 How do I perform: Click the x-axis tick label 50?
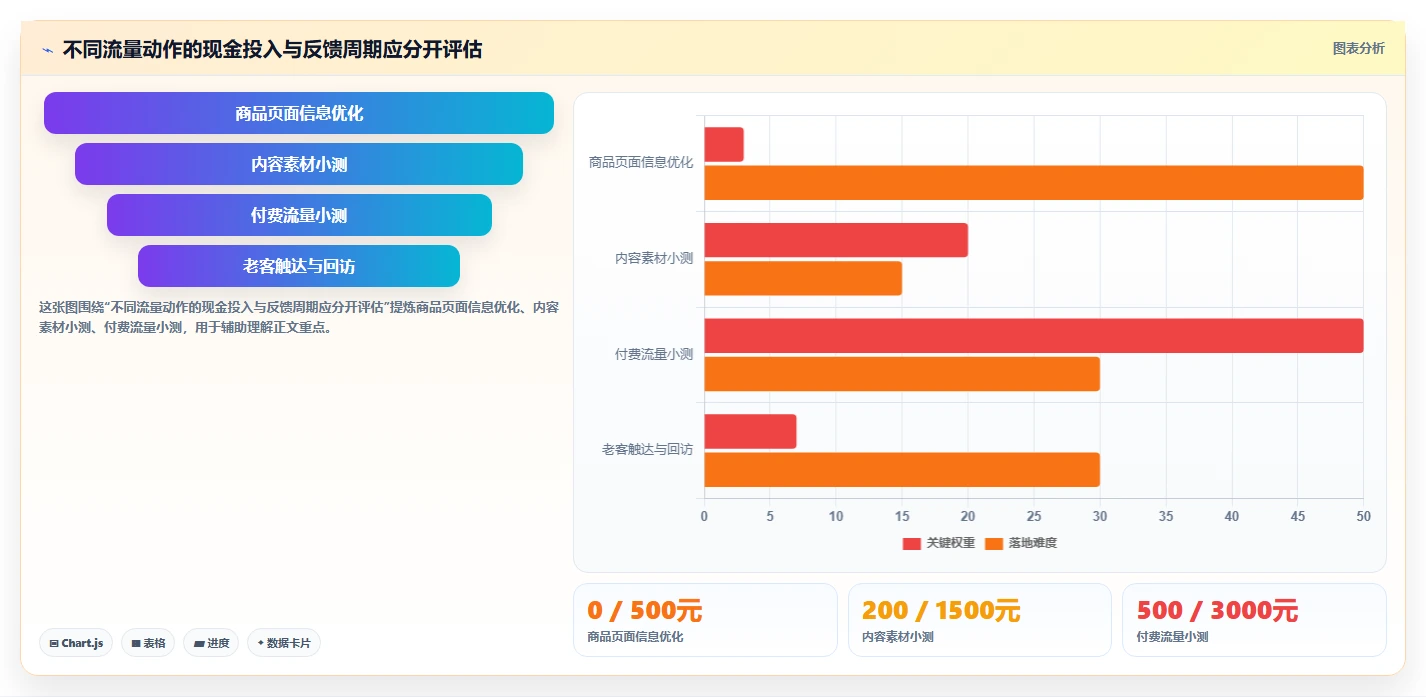pyautogui.click(x=1363, y=516)
